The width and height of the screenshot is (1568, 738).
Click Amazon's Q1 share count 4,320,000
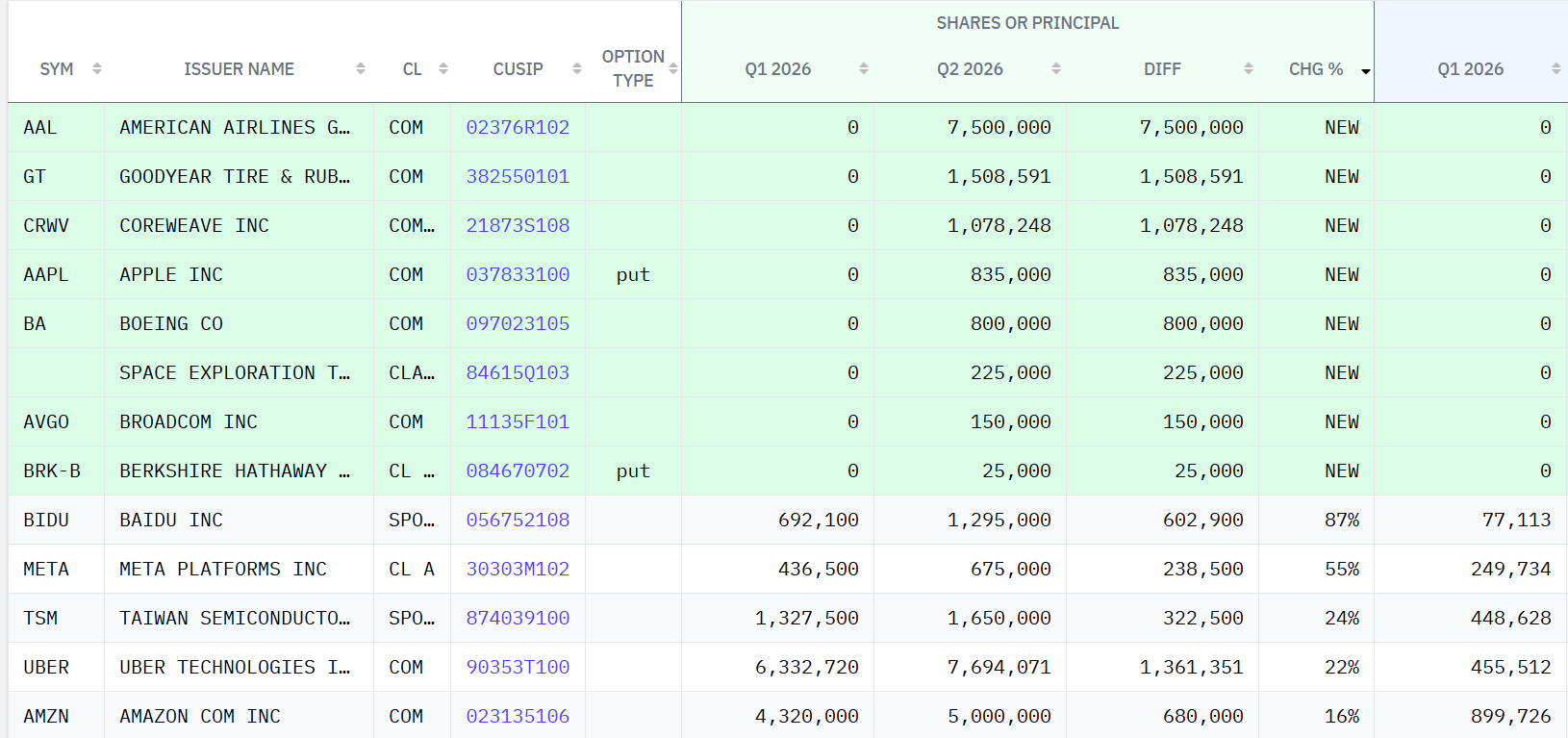click(807, 716)
